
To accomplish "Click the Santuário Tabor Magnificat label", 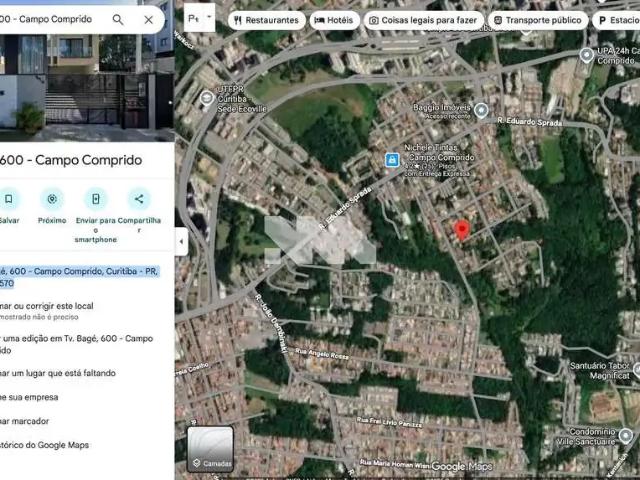I will tap(600, 371).
